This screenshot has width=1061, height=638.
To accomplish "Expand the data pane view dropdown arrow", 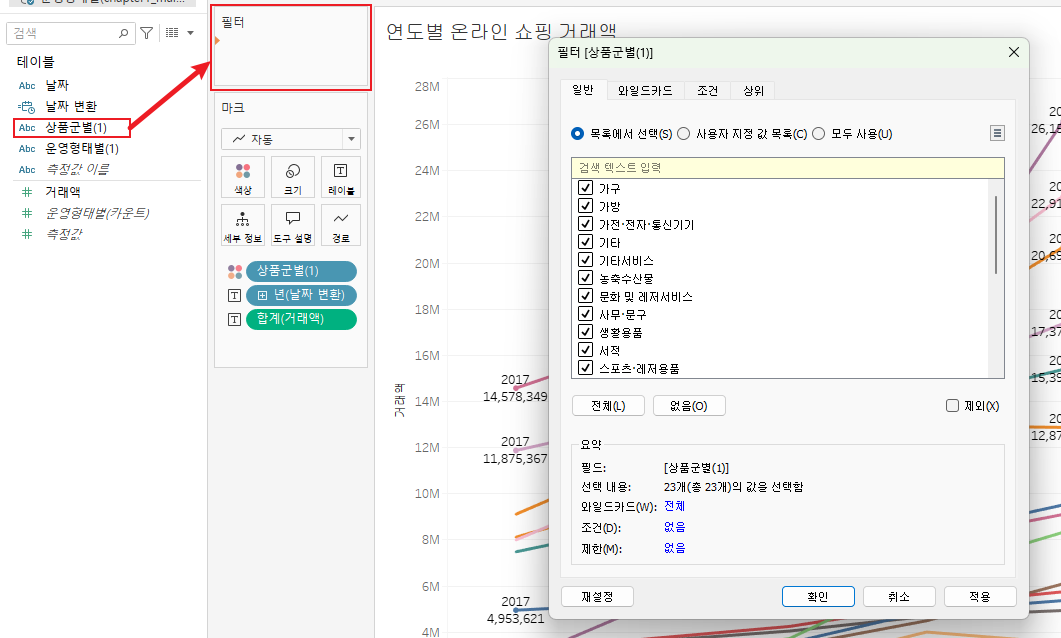I will click(x=191, y=32).
